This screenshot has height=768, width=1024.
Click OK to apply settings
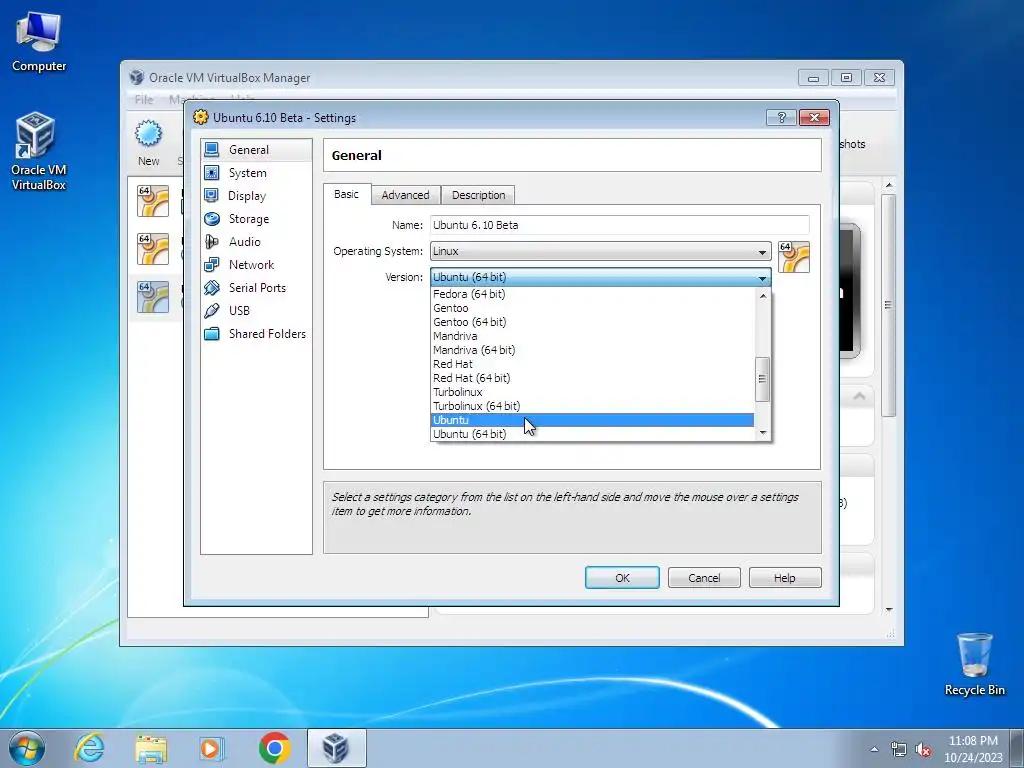pyautogui.click(x=622, y=578)
